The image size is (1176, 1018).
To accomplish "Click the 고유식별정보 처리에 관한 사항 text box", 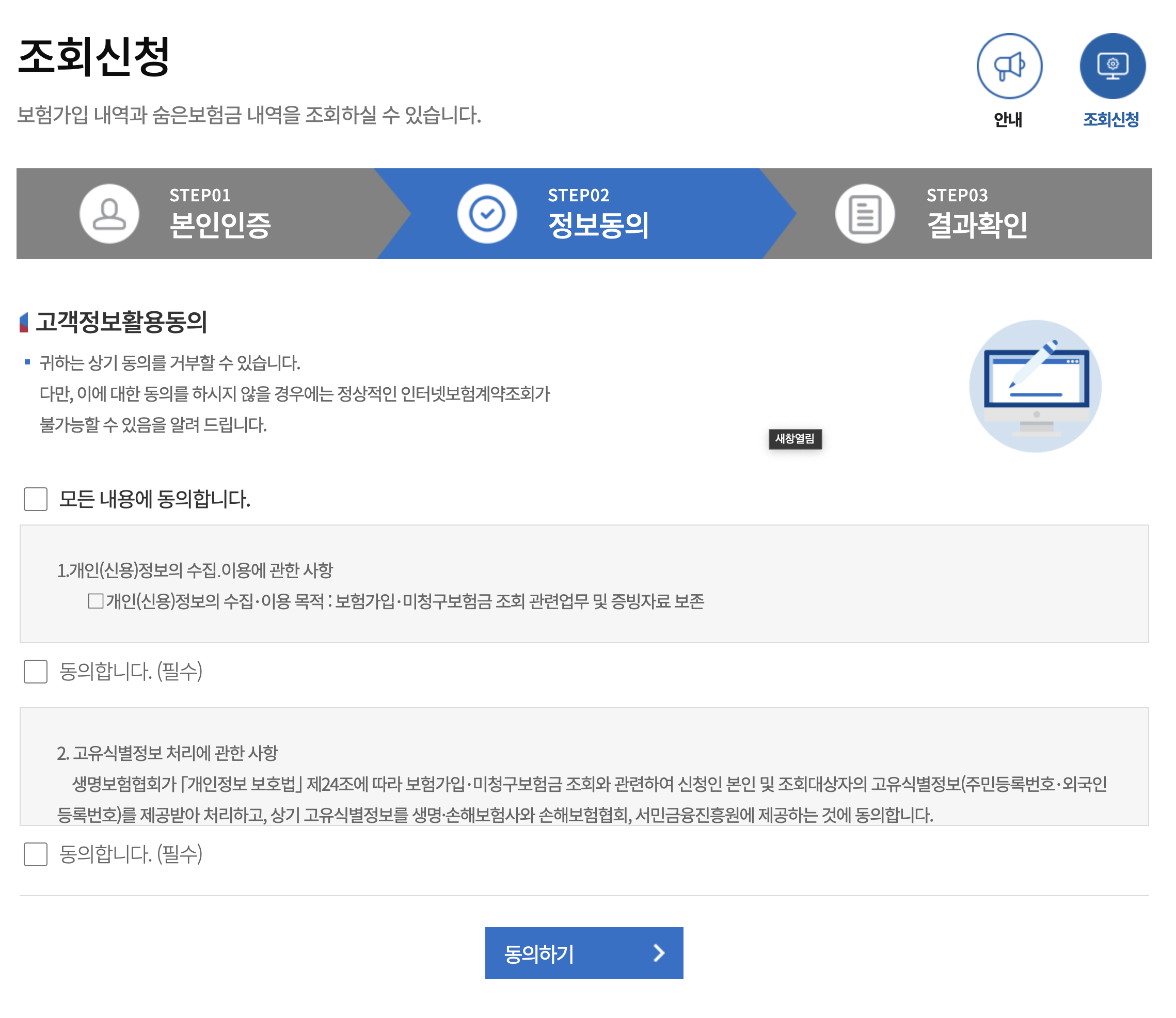I will pos(583,767).
